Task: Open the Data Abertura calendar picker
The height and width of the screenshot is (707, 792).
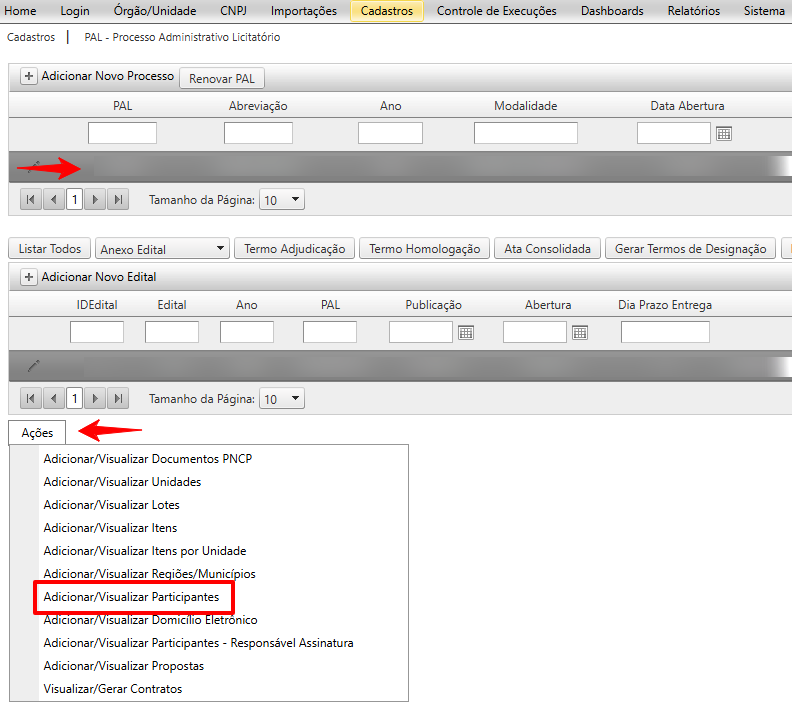Action: [724, 133]
